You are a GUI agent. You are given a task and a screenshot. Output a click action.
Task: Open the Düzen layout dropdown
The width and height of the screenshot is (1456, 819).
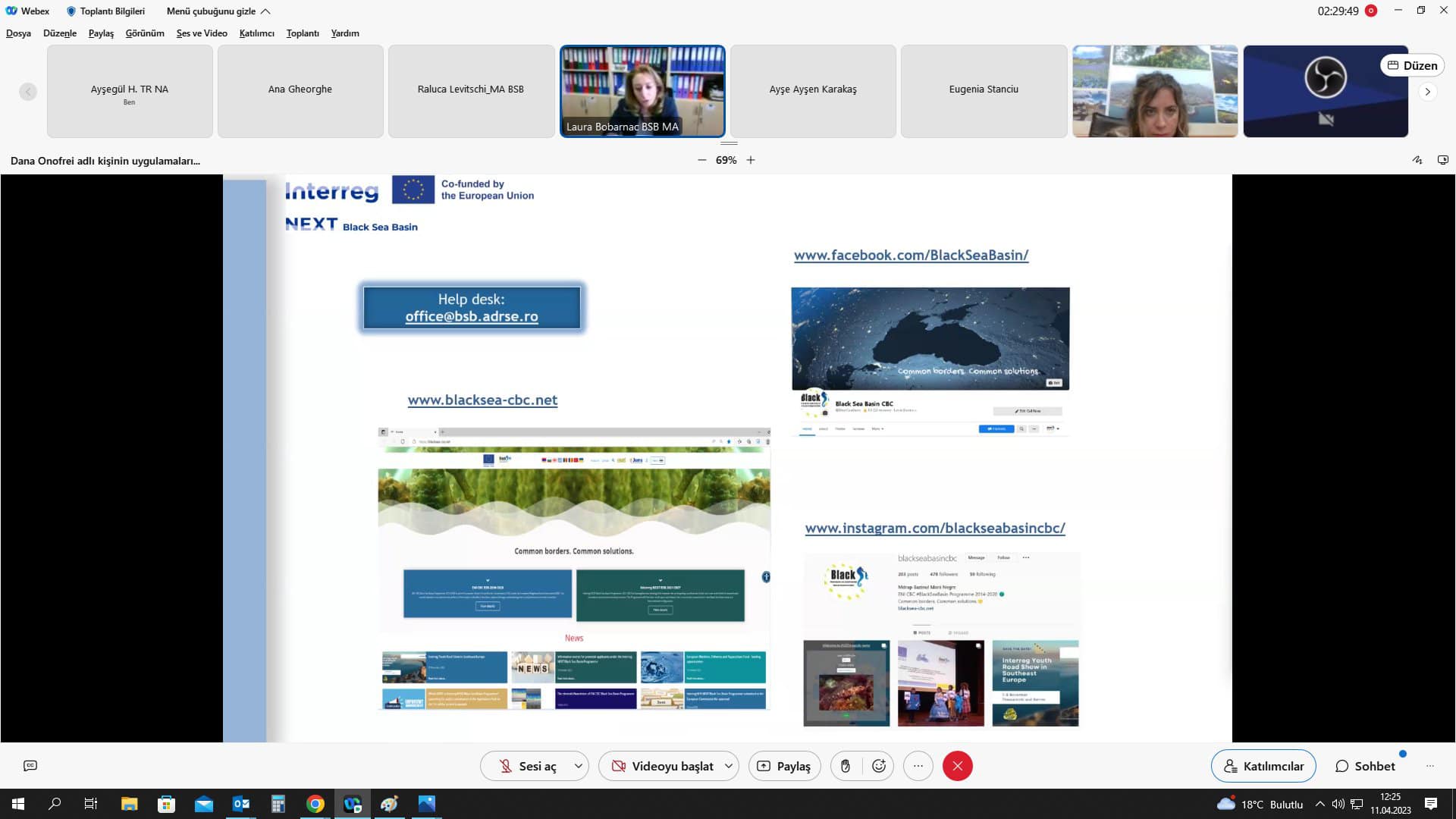(1412, 65)
